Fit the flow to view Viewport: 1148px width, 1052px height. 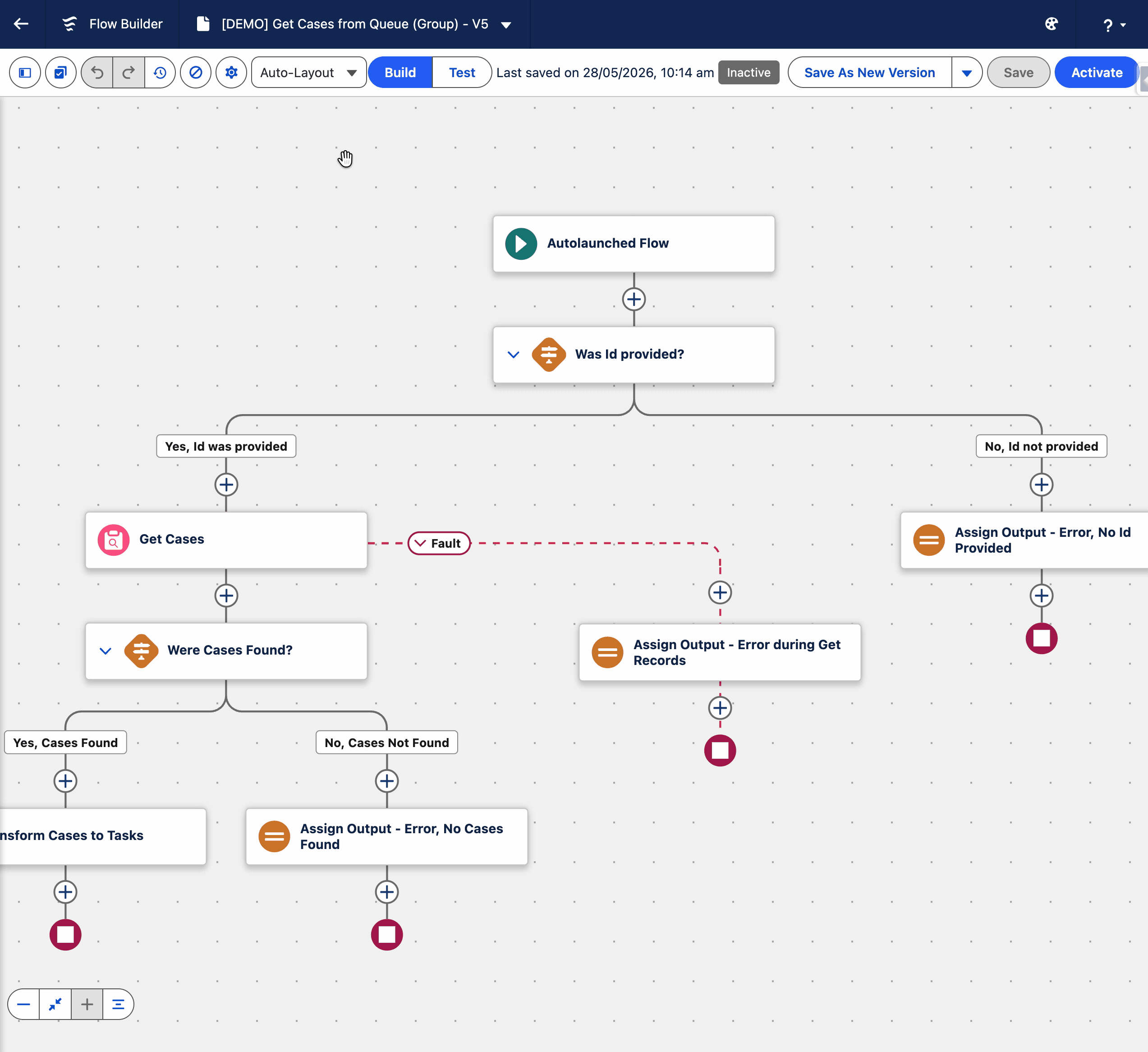point(55,1004)
